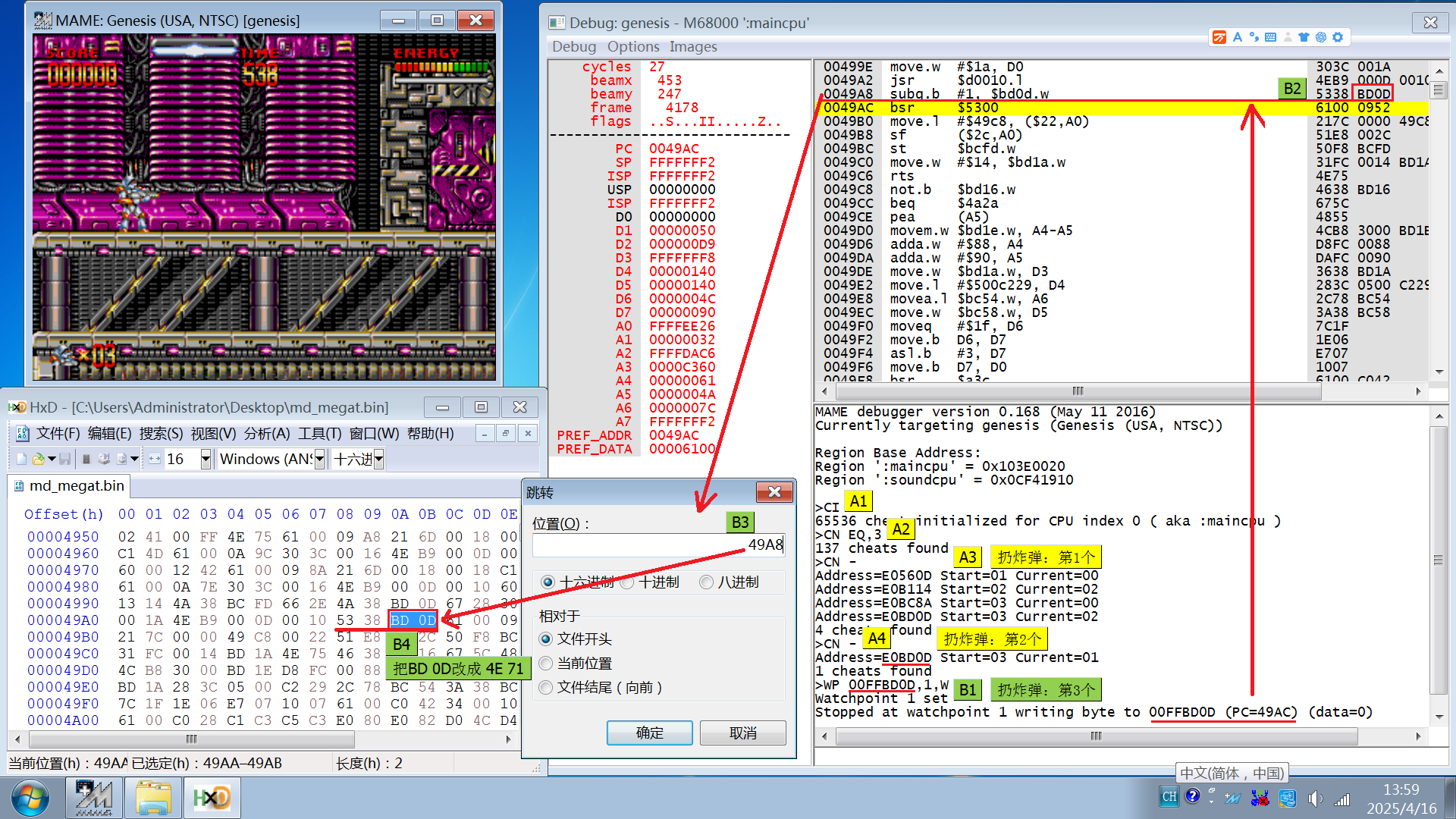
Task: Open the Options menu in MAME debugger
Action: (633, 47)
